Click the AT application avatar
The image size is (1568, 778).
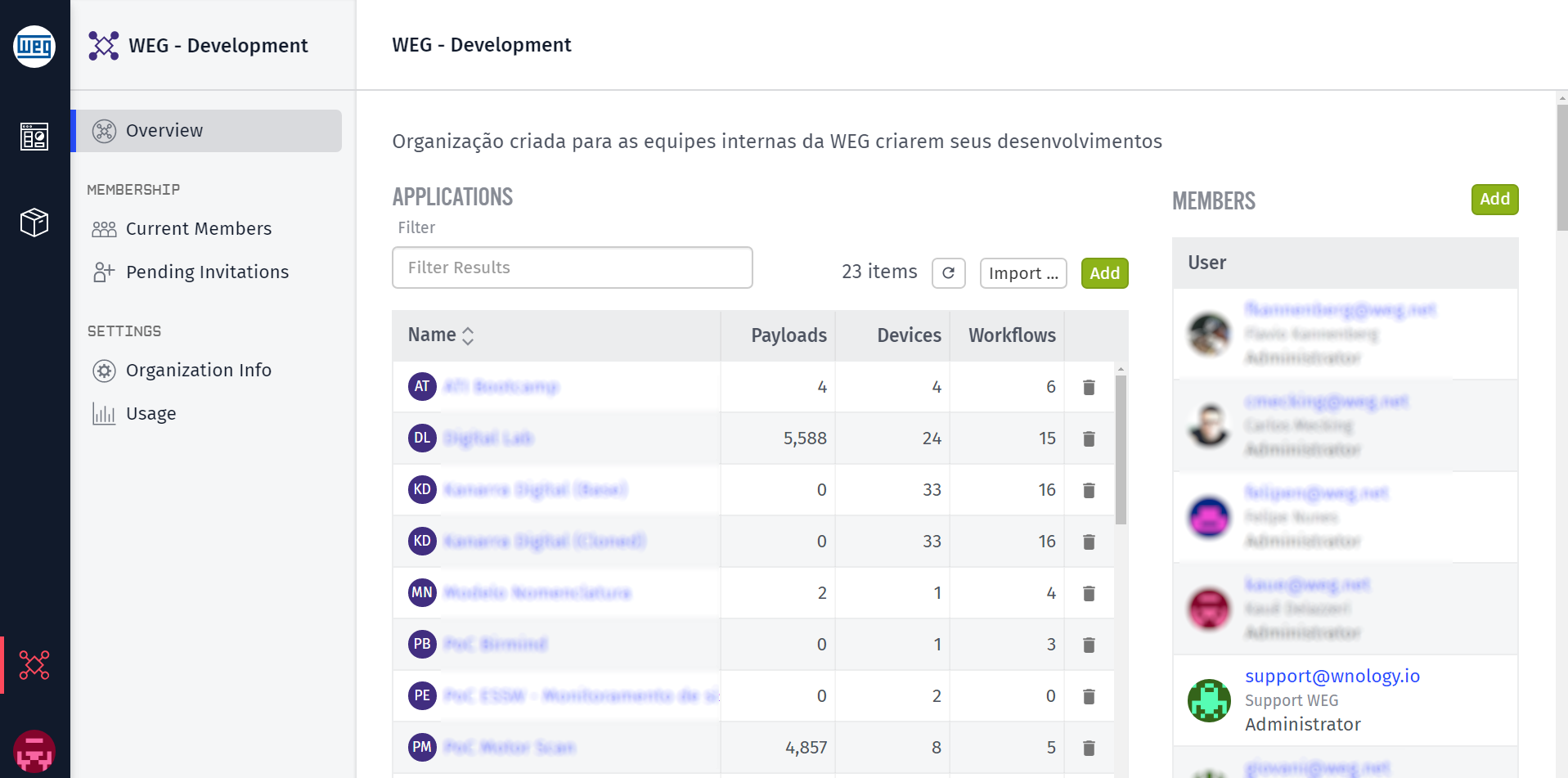pyautogui.click(x=422, y=386)
